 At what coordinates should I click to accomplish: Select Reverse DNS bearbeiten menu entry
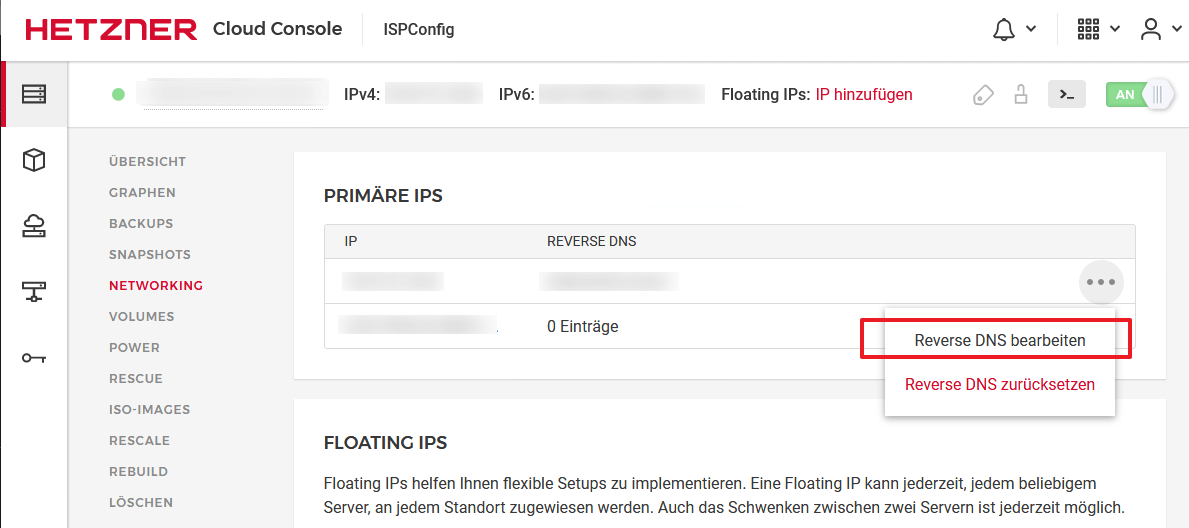tap(999, 340)
